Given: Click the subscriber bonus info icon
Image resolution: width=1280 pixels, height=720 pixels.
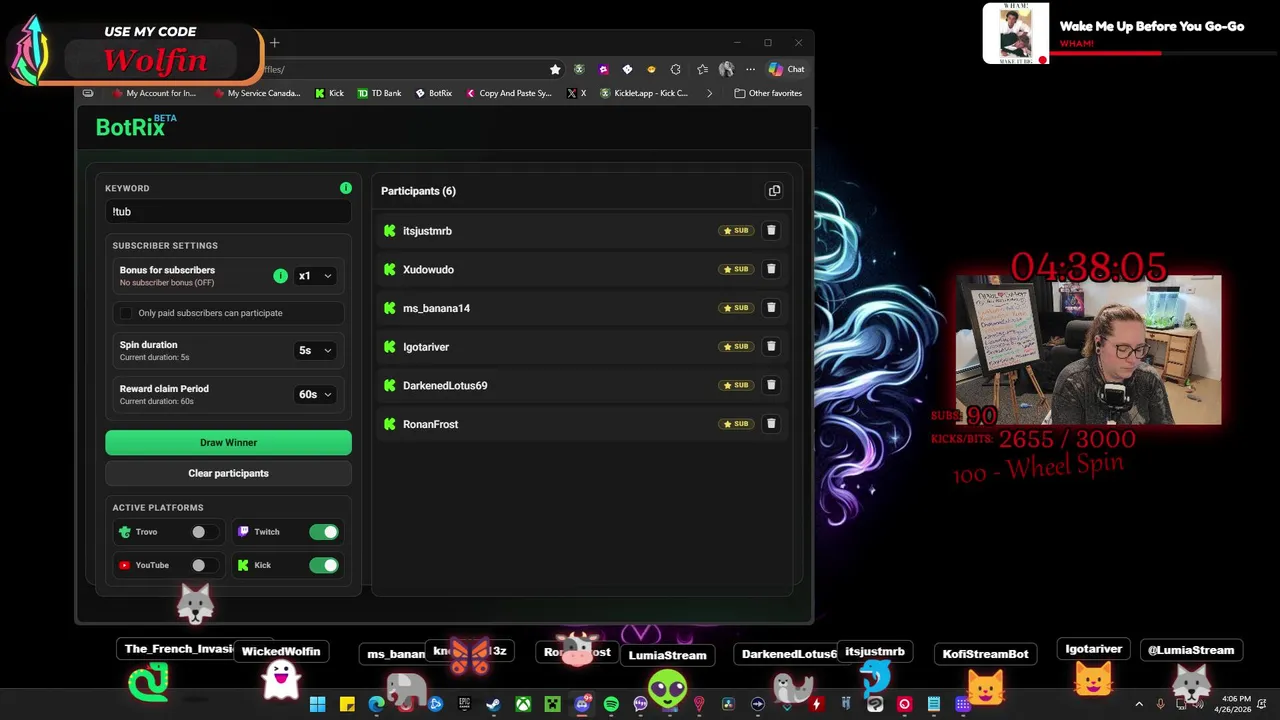Looking at the screenshot, I should tap(280, 276).
